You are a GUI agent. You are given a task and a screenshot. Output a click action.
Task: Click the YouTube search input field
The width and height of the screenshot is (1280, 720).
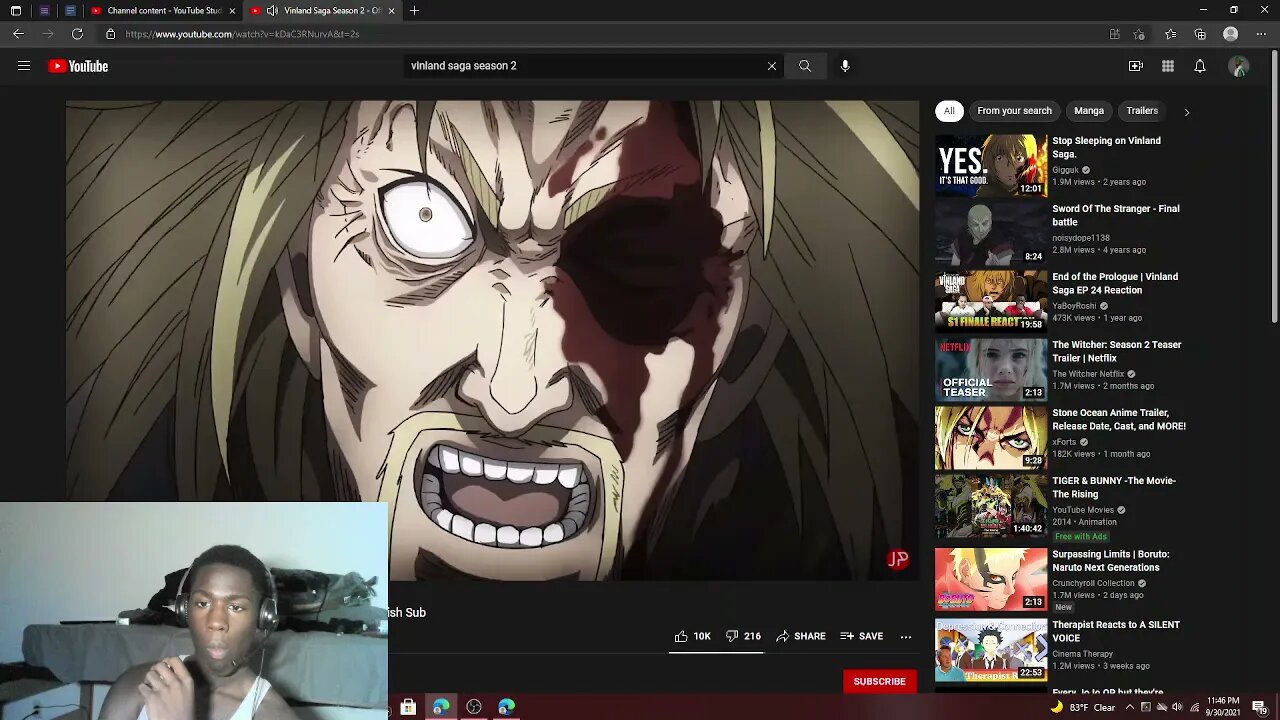[585, 66]
